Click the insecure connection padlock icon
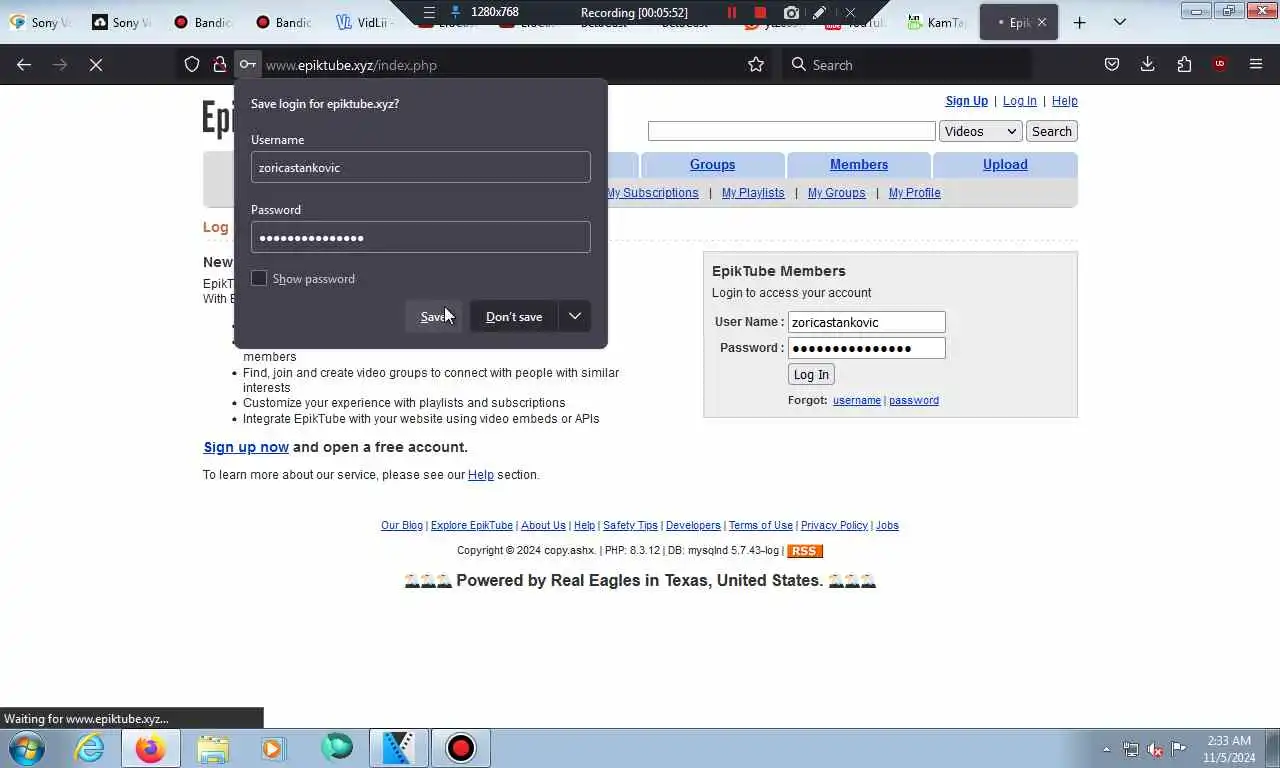This screenshot has height=768, width=1280. [220, 65]
